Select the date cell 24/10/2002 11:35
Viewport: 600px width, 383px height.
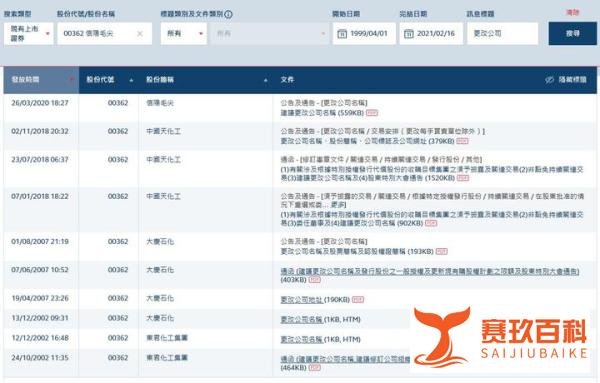40,358
